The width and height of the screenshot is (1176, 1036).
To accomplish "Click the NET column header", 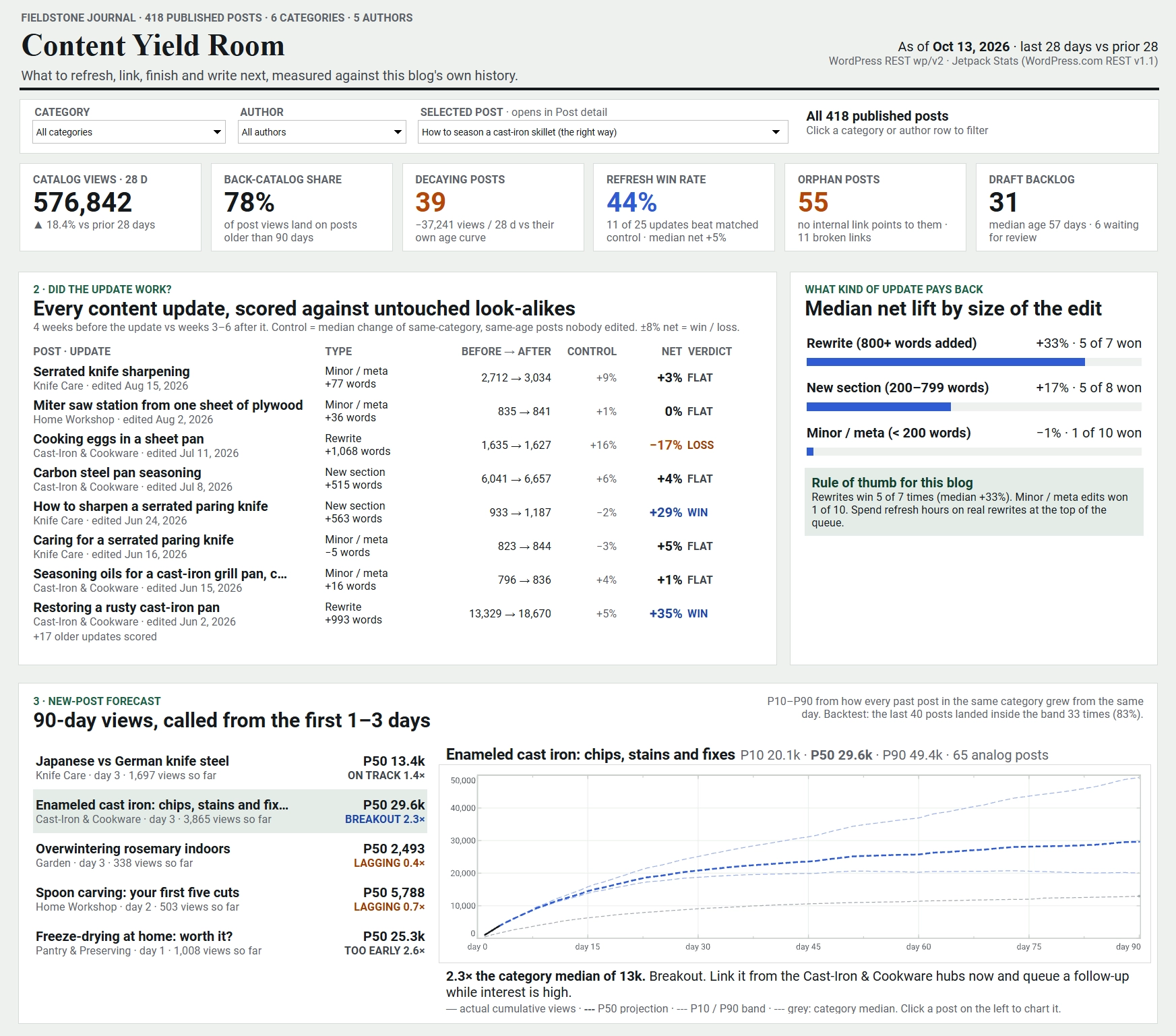I will click(x=671, y=352).
